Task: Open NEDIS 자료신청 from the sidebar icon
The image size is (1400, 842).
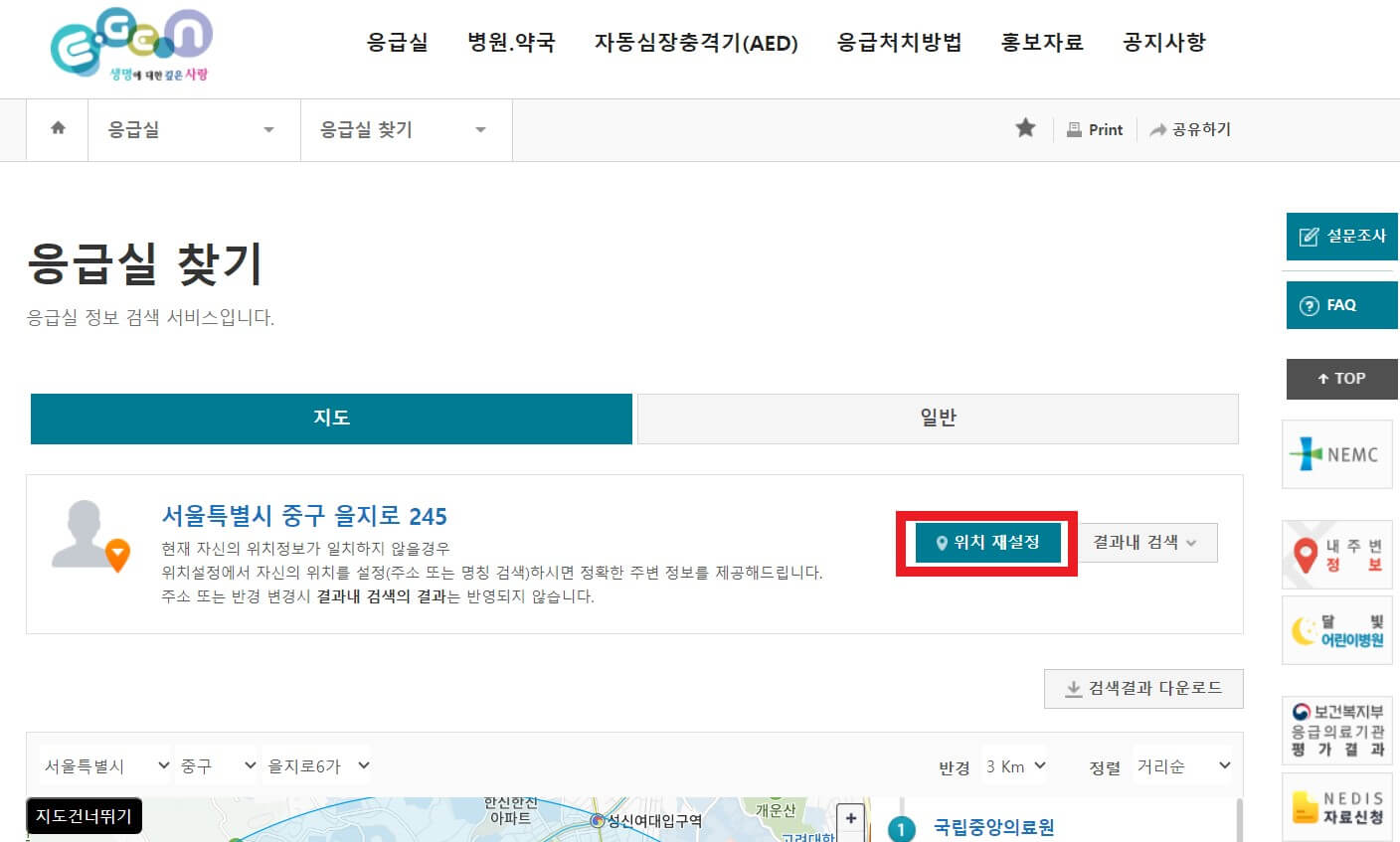Action: coord(1337,807)
